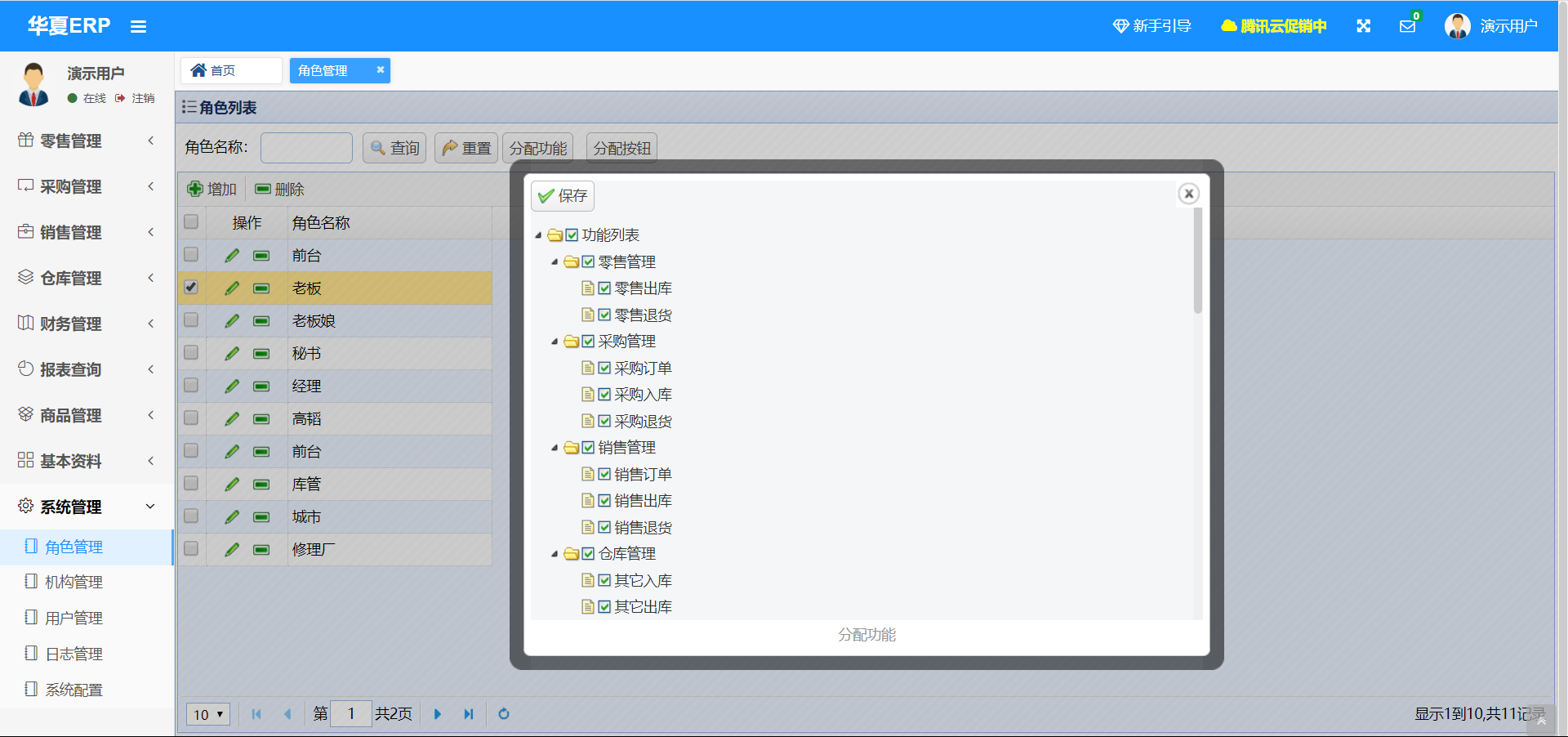Image resolution: width=1568 pixels, height=737 pixels.
Task: Click the delete icon for 库管 row
Action: pos(261,485)
